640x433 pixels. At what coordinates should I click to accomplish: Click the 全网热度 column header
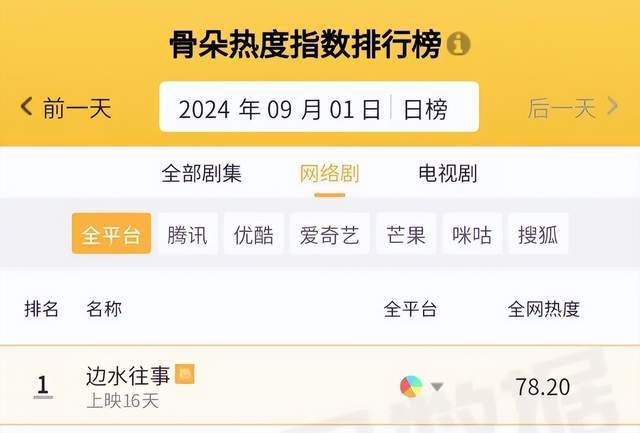tap(543, 309)
